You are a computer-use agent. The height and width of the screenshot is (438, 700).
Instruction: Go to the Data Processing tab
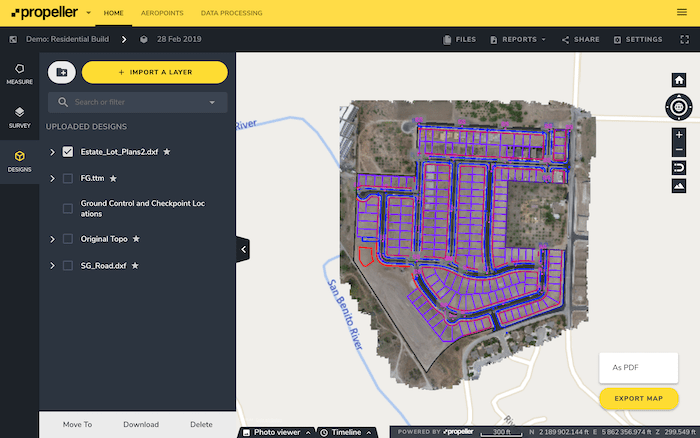point(231,13)
